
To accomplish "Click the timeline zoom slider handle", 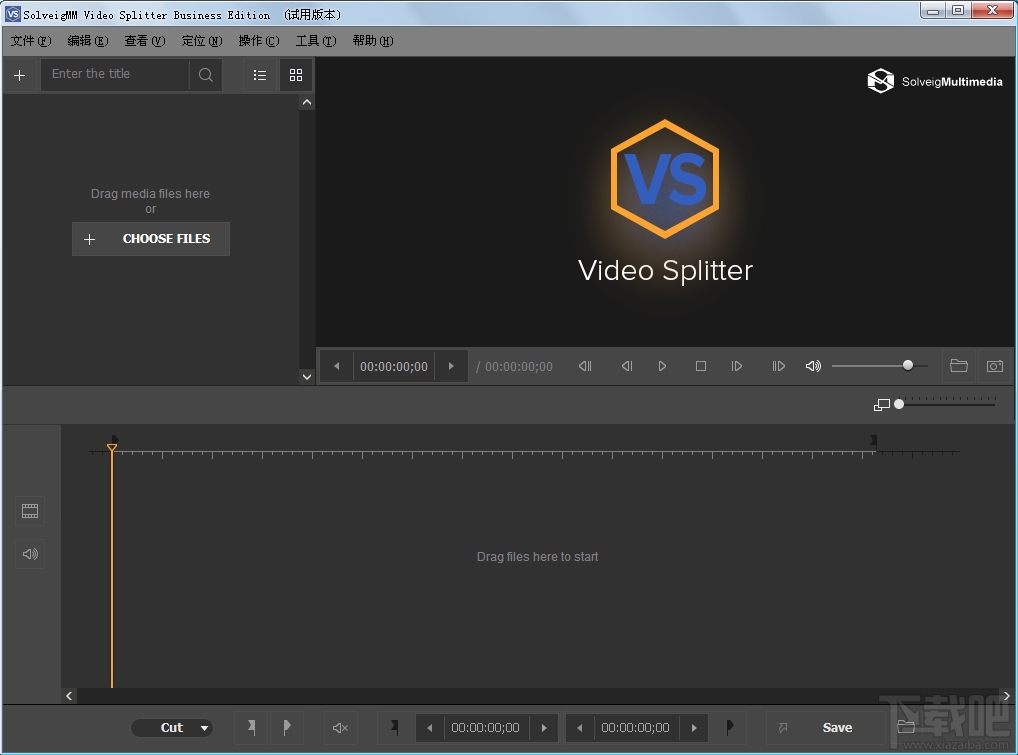I will [x=899, y=404].
